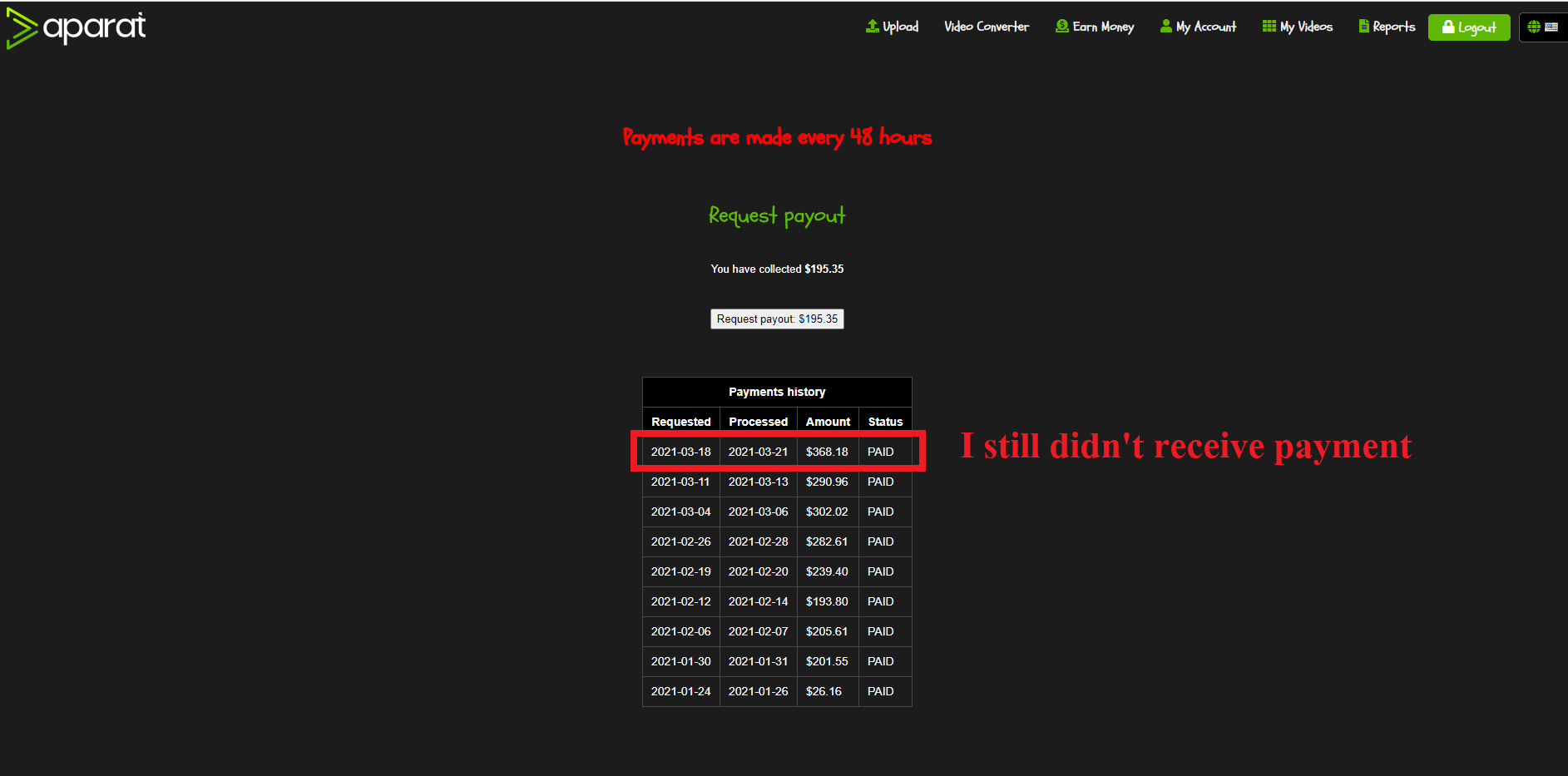Click the lock icon on Logout
Screen dimensions: 1568x776
1448,27
